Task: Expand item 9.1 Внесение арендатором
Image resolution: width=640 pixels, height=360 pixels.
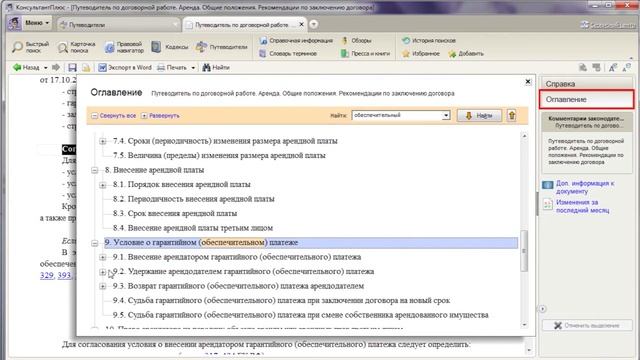Action: click(x=102, y=257)
